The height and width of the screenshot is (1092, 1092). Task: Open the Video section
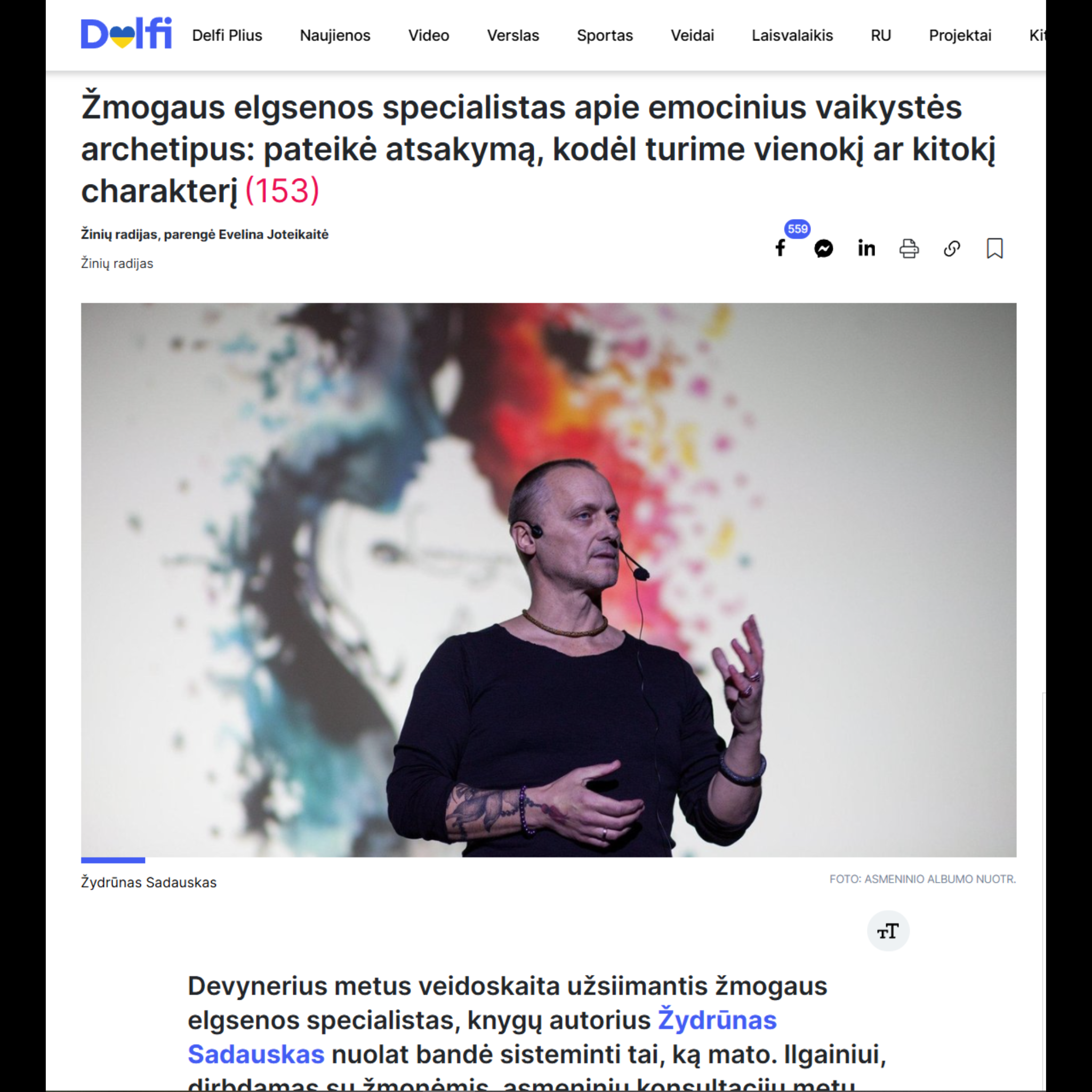click(x=429, y=36)
